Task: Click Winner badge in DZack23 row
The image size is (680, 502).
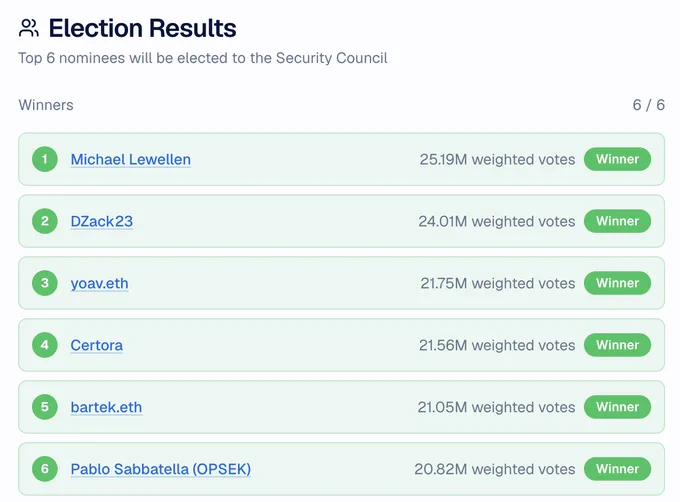Action: [617, 221]
